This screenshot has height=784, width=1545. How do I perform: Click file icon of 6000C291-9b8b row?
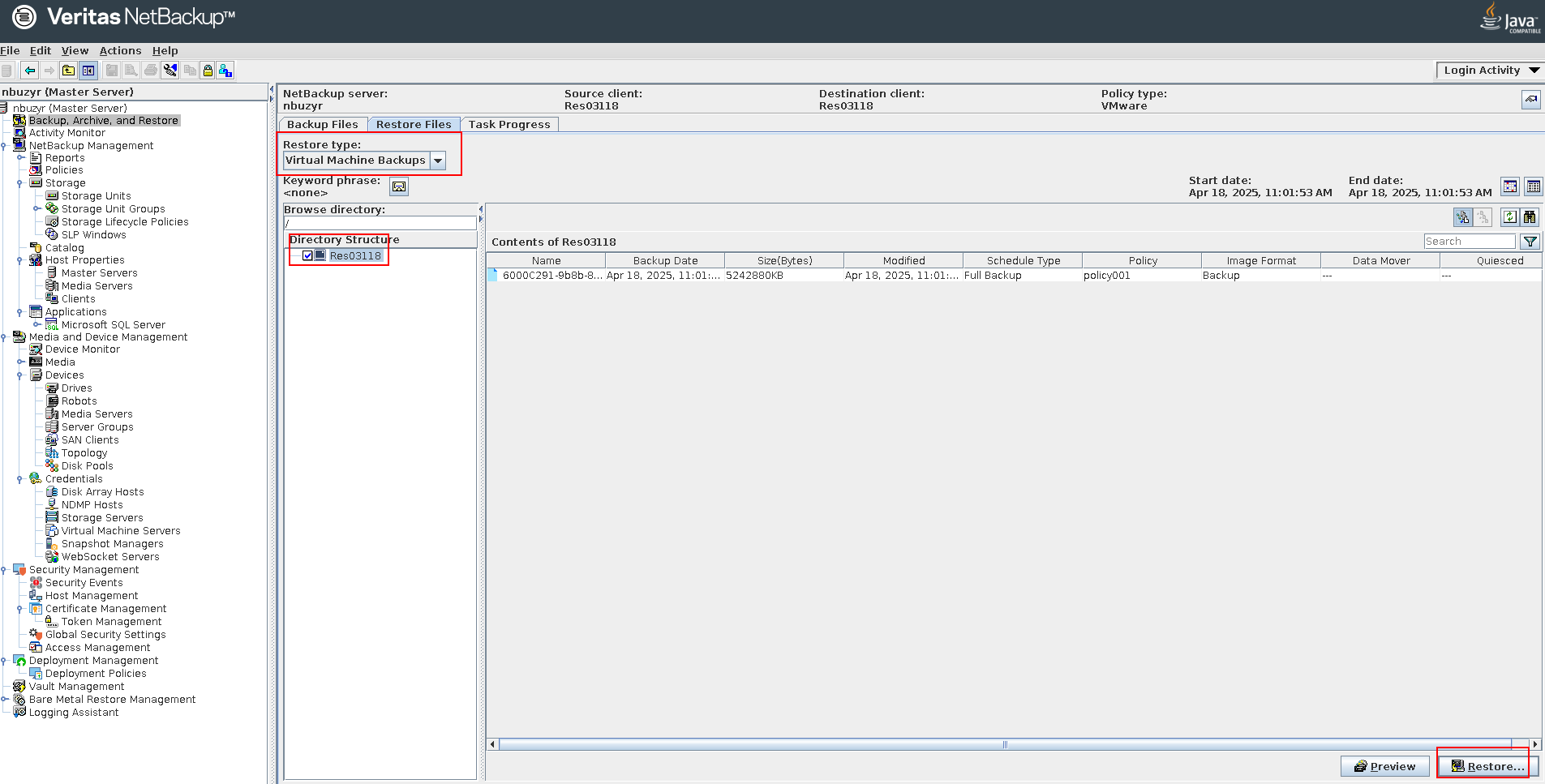coord(493,276)
